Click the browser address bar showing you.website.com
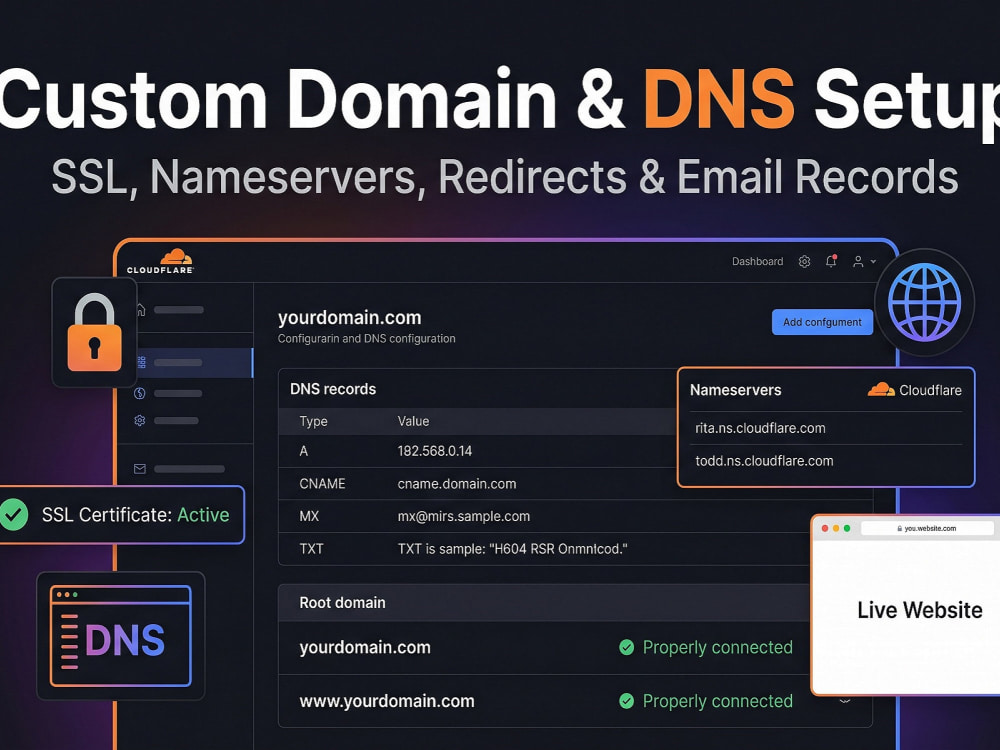The height and width of the screenshot is (750, 1000). [x=927, y=528]
